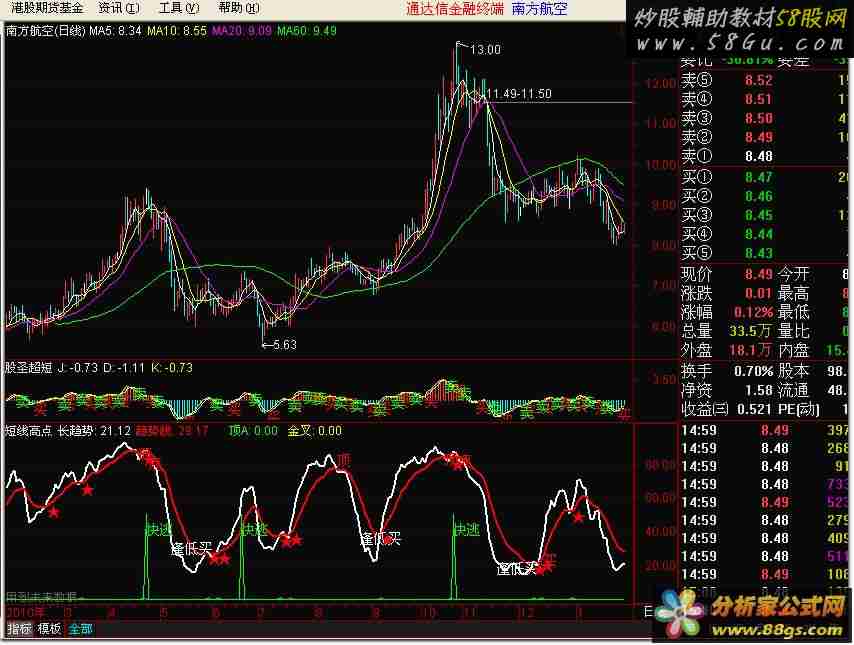Click the 短线高点 indicator name
The height and width of the screenshot is (645, 854).
pos(28,431)
